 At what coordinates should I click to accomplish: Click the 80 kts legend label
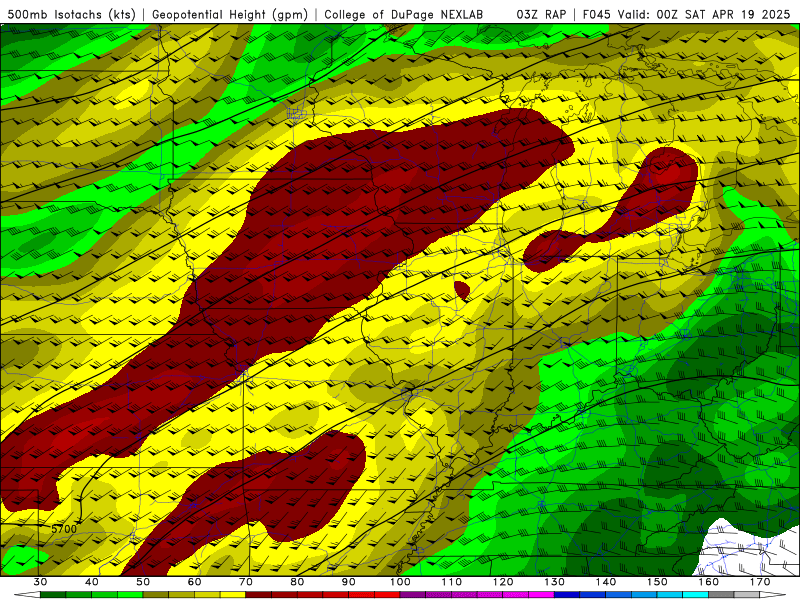coord(297,582)
